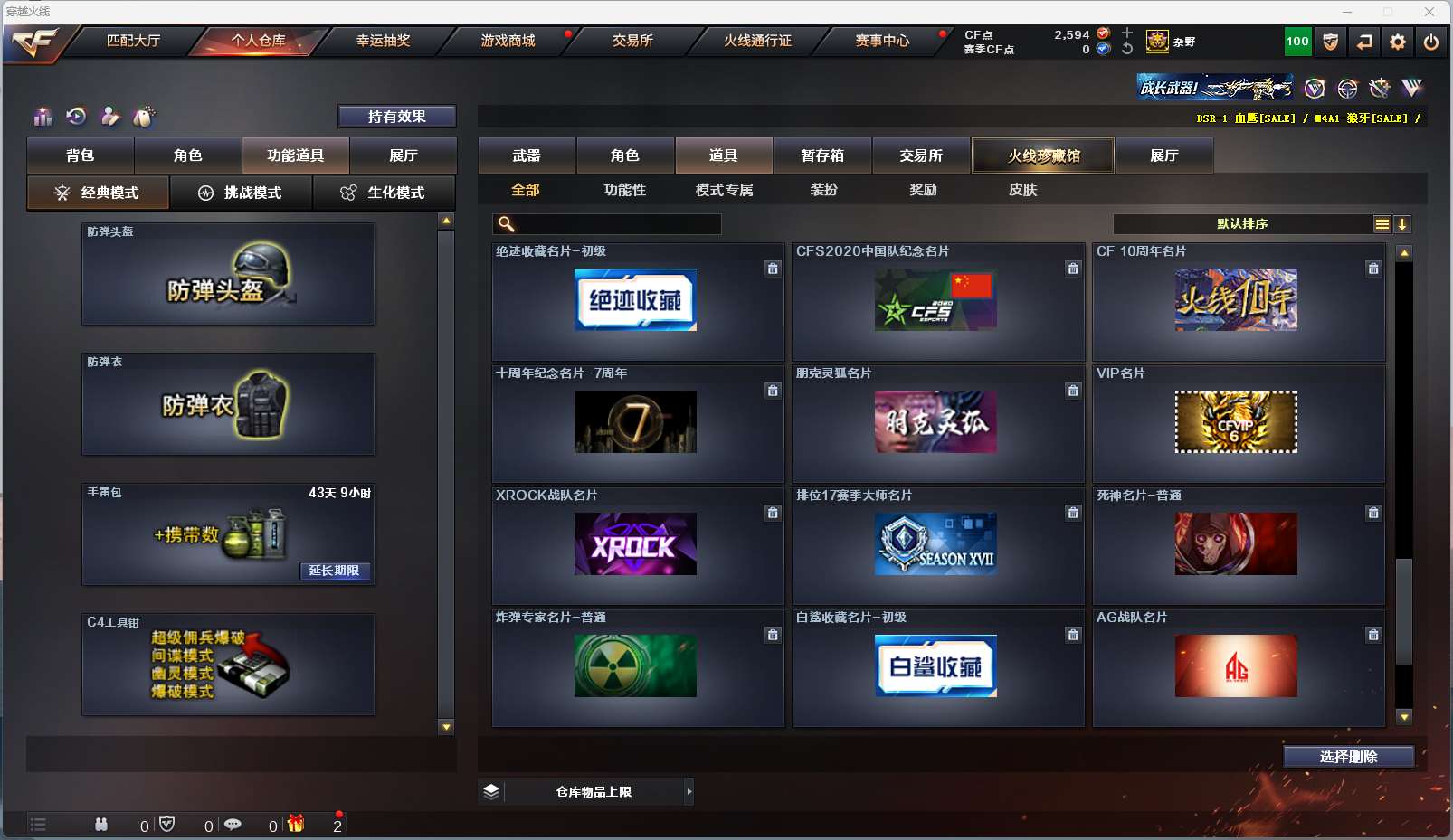Click the 成长武器 banner
Screen dimensions: 1453x840
point(1215,88)
